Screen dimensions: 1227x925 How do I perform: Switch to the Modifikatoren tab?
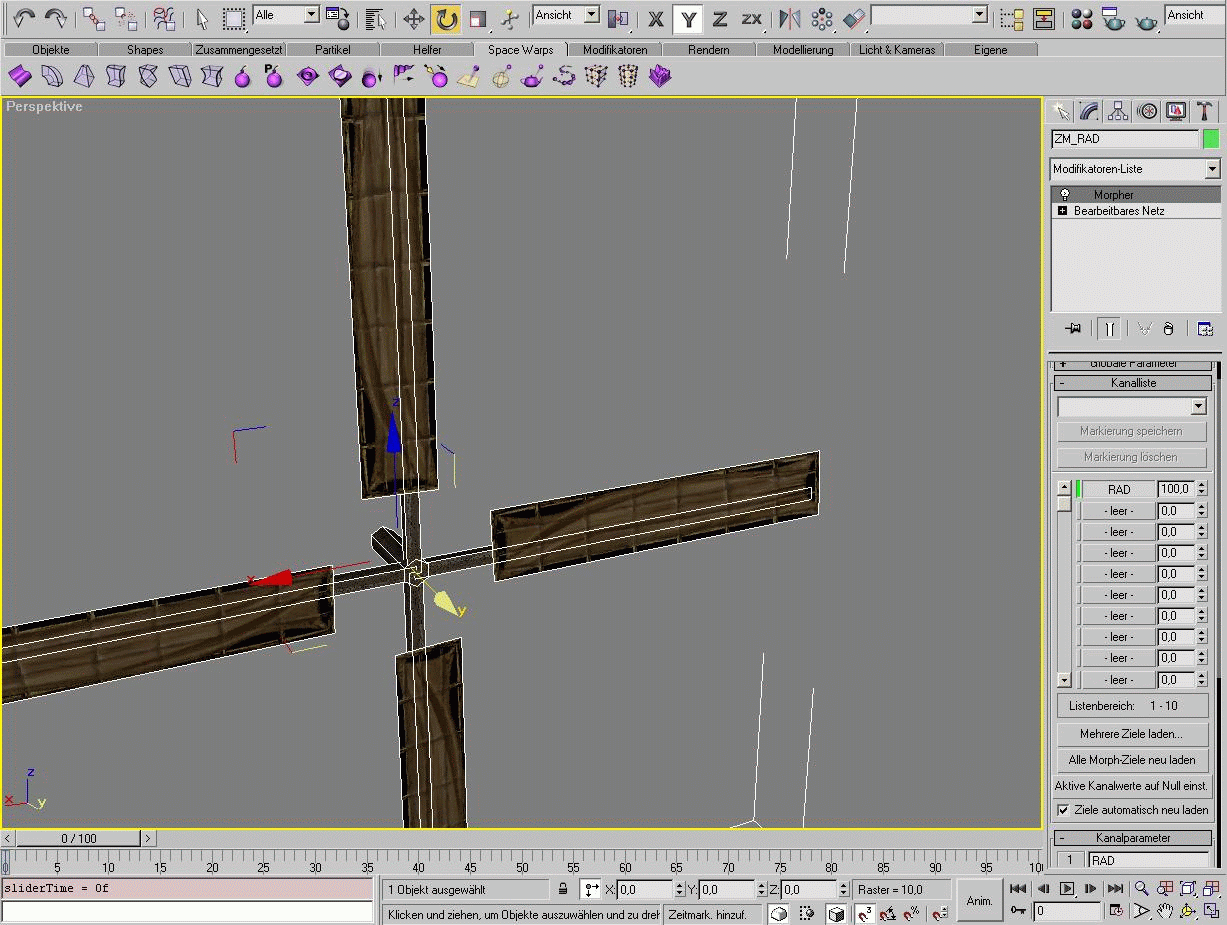click(x=615, y=50)
